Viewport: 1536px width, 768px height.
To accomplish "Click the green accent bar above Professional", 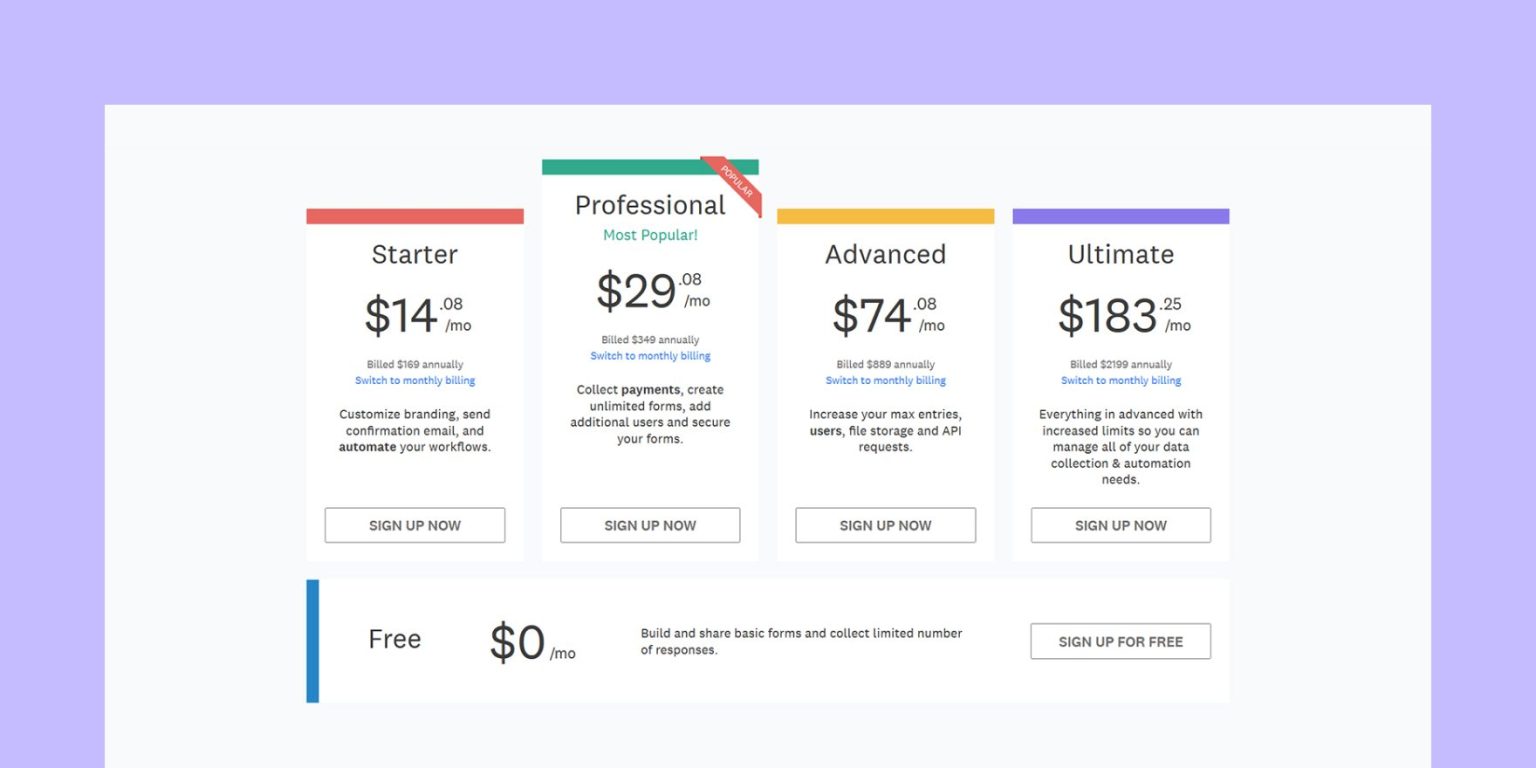I will click(x=650, y=163).
